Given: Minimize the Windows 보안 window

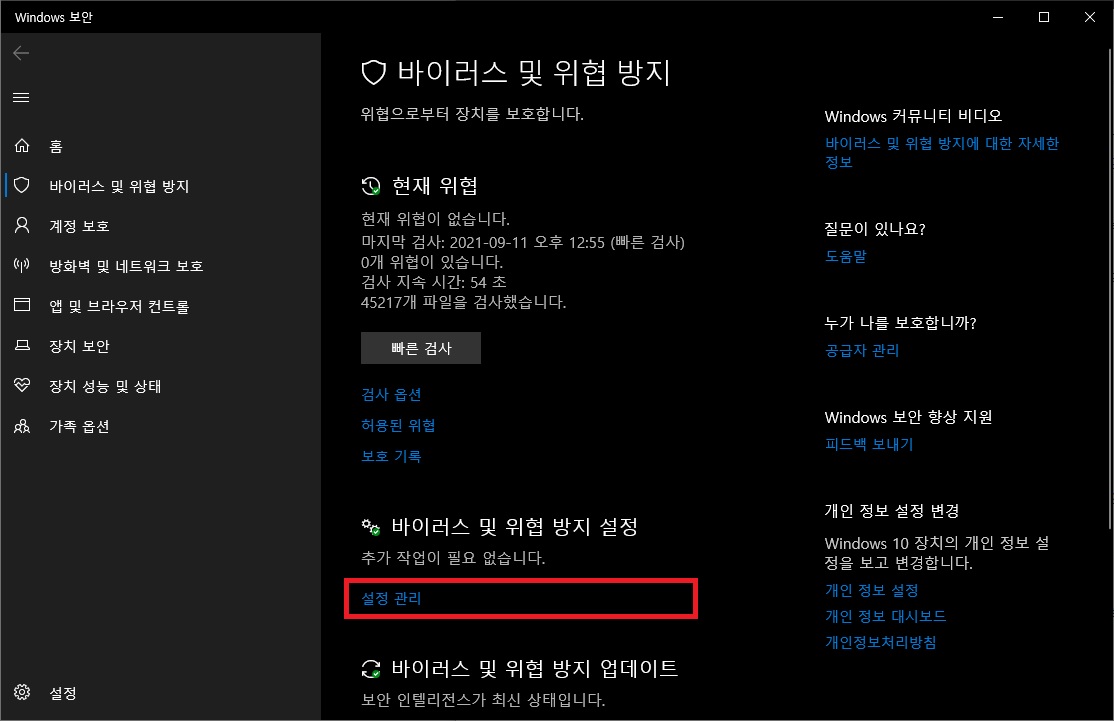Looking at the screenshot, I should pyautogui.click(x=998, y=17).
